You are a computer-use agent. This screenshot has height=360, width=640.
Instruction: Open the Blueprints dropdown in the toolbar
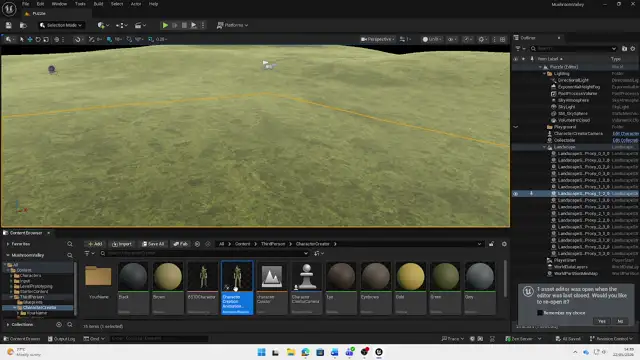pos(121,25)
